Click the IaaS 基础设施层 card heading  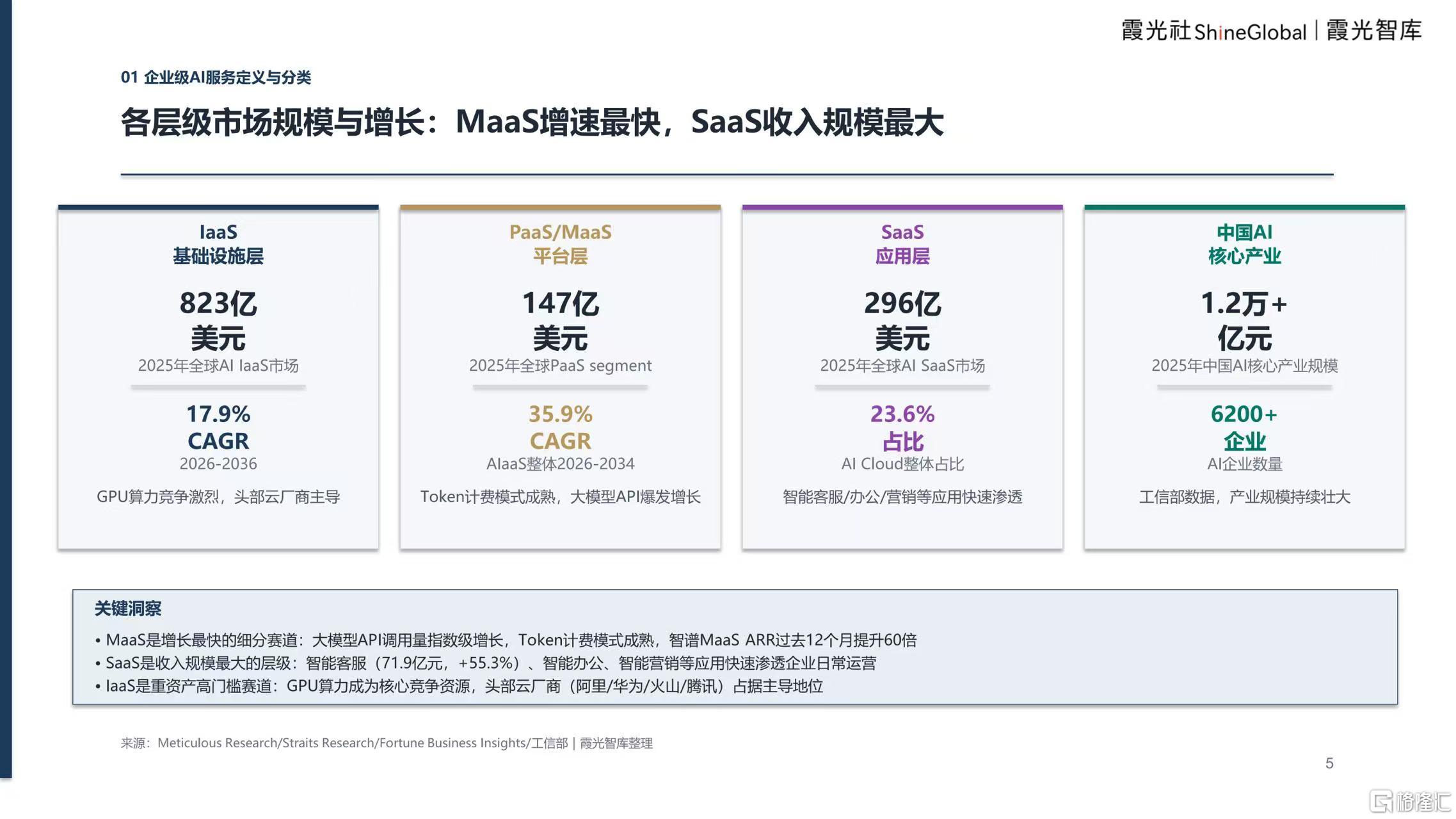[x=218, y=244]
